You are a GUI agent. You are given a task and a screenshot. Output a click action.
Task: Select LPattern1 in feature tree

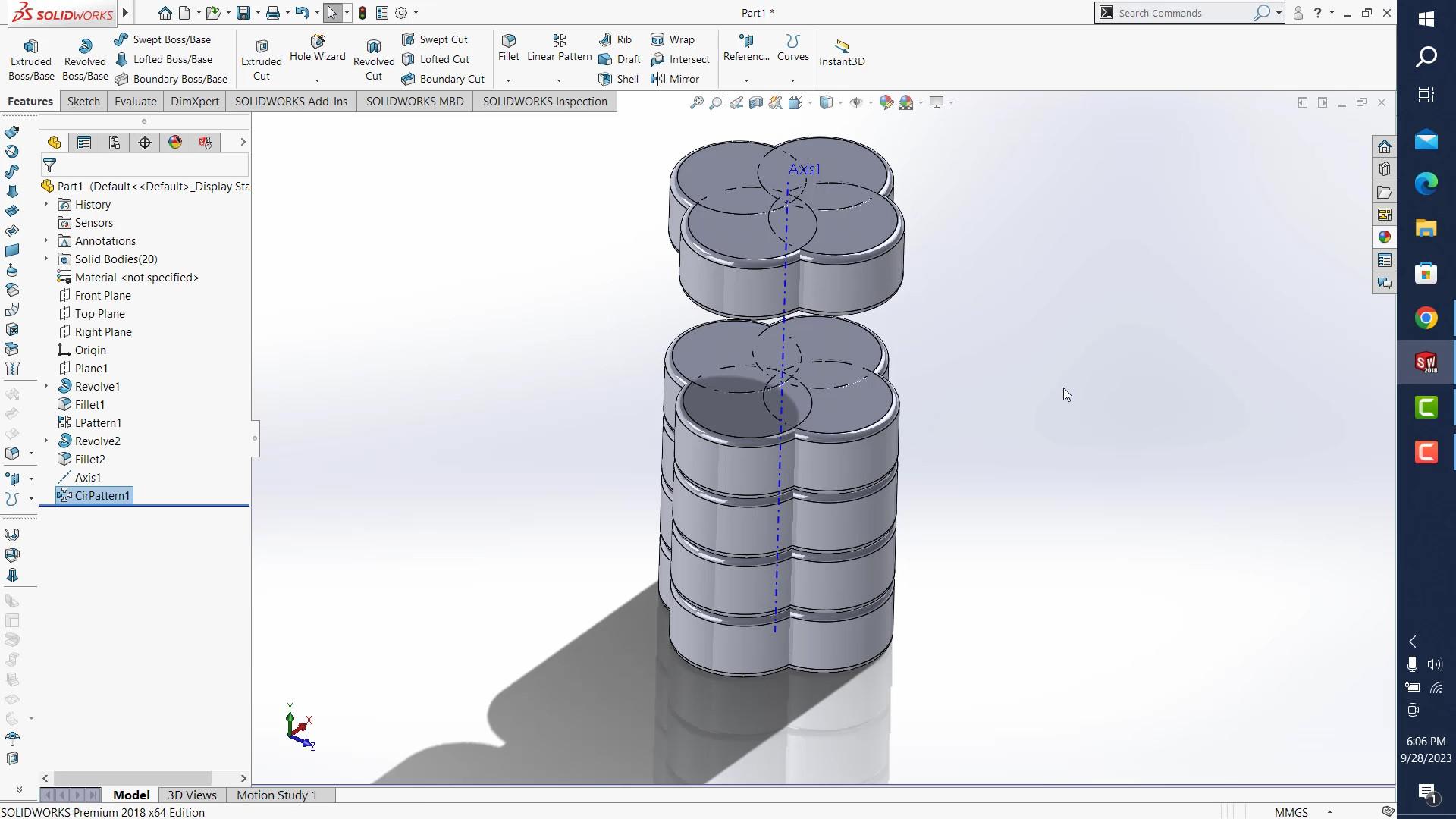pyautogui.click(x=89, y=422)
